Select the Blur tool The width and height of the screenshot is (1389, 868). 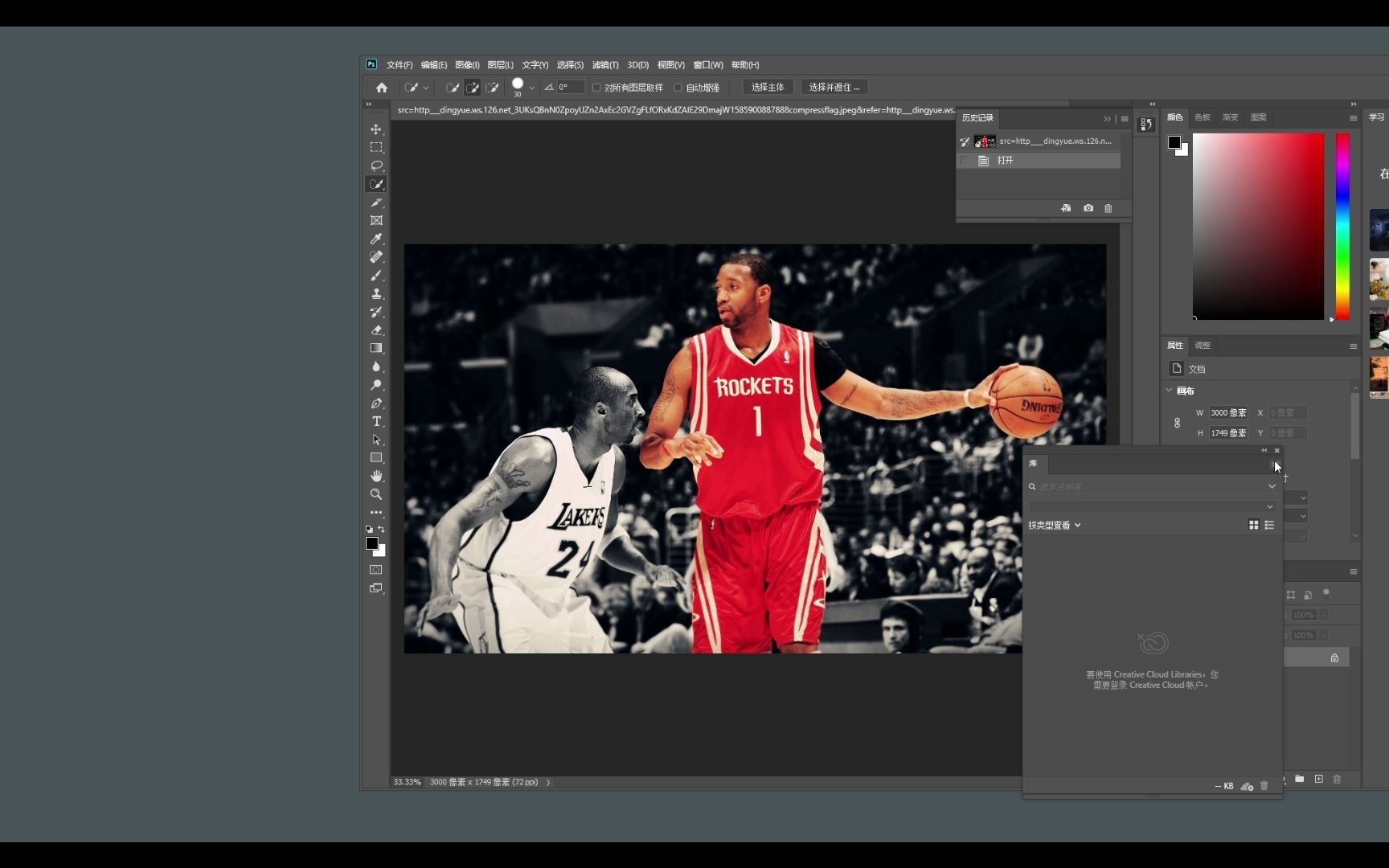tap(376, 366)
